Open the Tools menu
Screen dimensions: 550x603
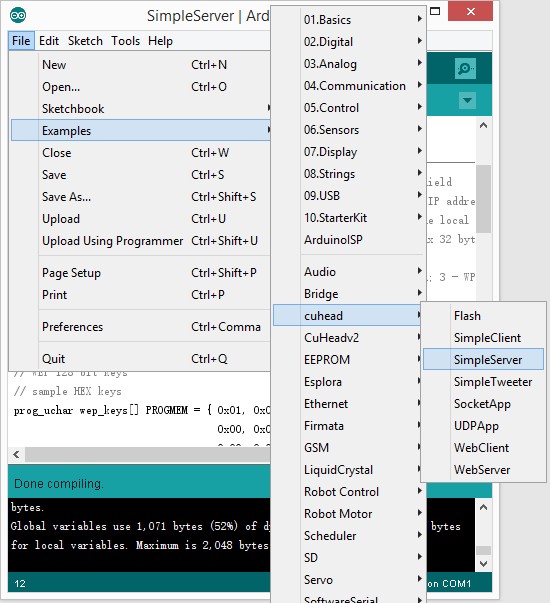point(125,41)
